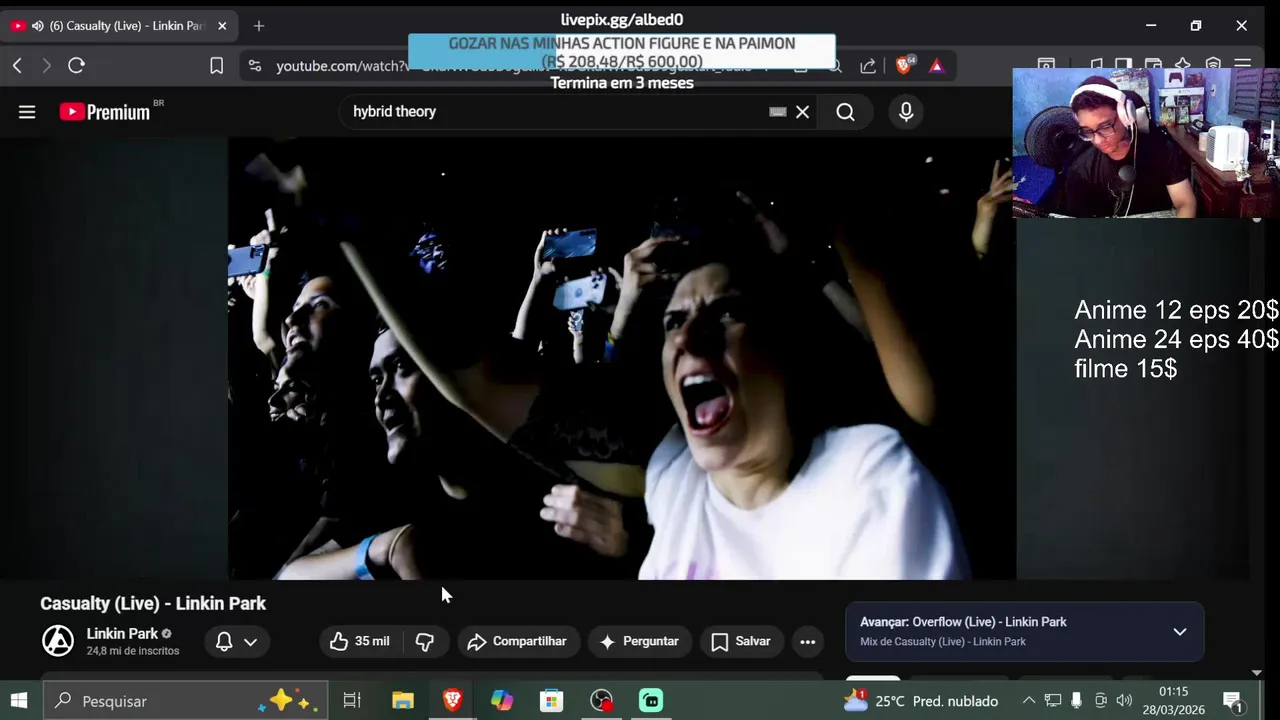Open Brave Shields lion icon

tap(904, 66)
